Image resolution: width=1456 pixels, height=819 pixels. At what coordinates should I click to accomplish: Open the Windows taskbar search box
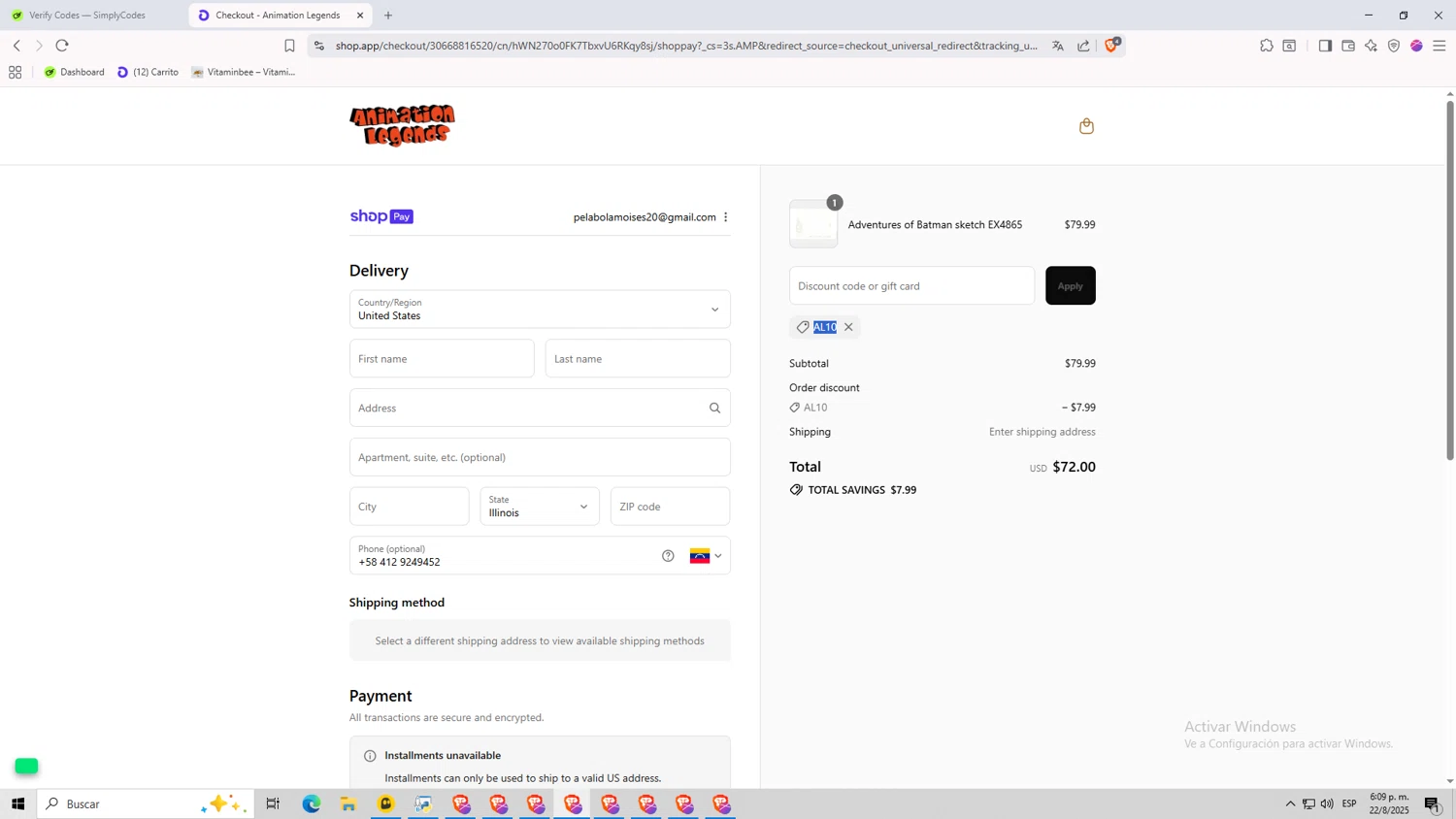click(x=146, y=803)
